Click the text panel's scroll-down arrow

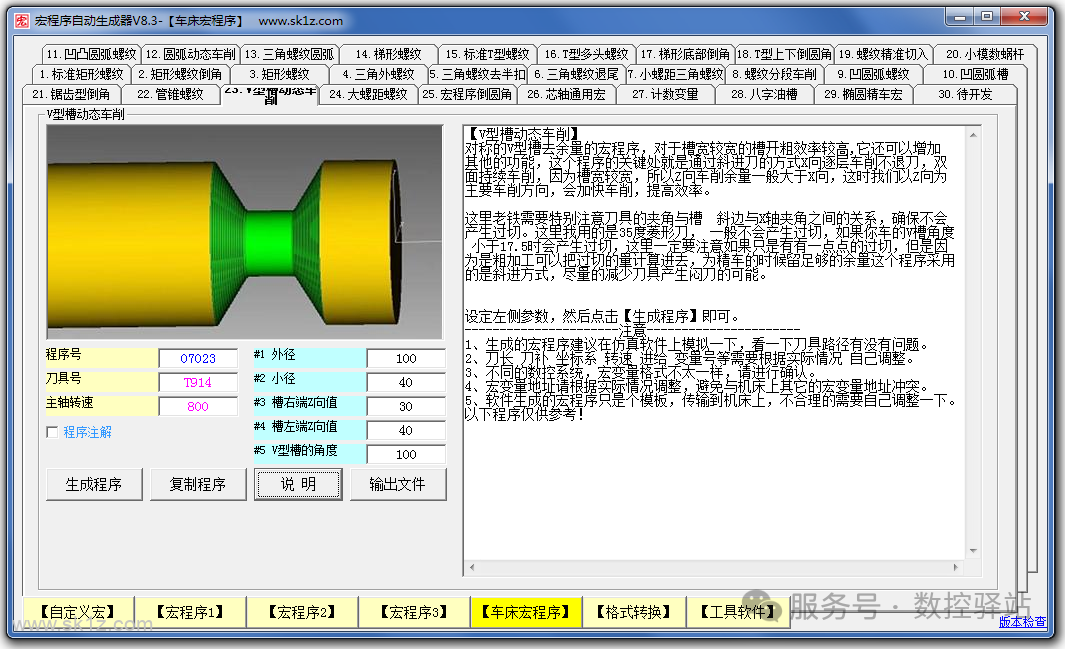(973, 551)
